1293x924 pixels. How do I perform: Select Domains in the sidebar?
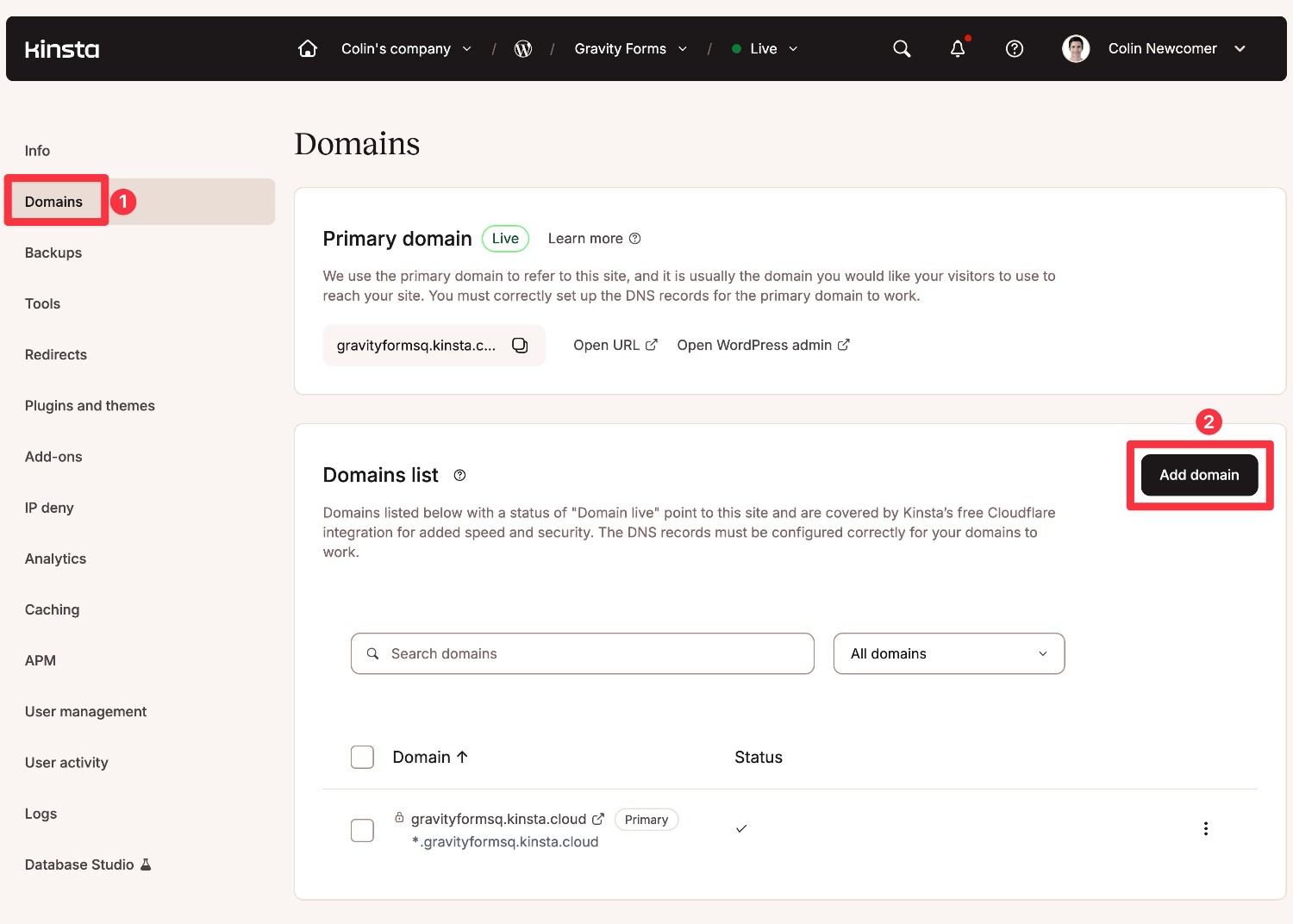click(53, 202)
